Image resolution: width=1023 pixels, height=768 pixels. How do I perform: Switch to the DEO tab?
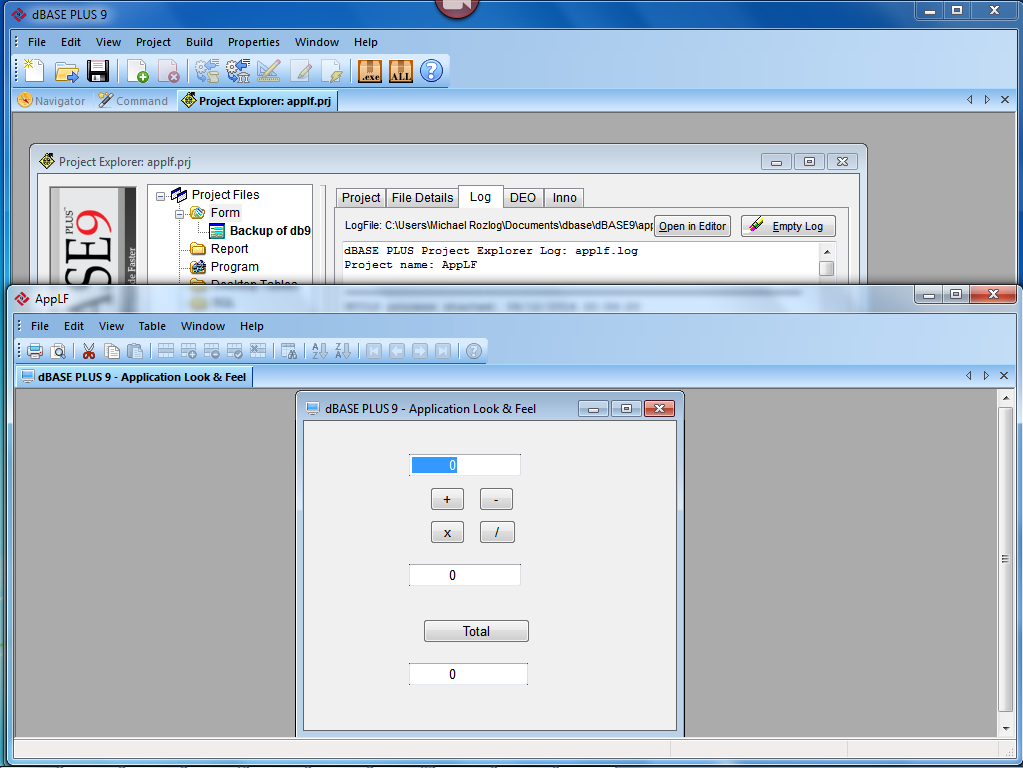523,198
